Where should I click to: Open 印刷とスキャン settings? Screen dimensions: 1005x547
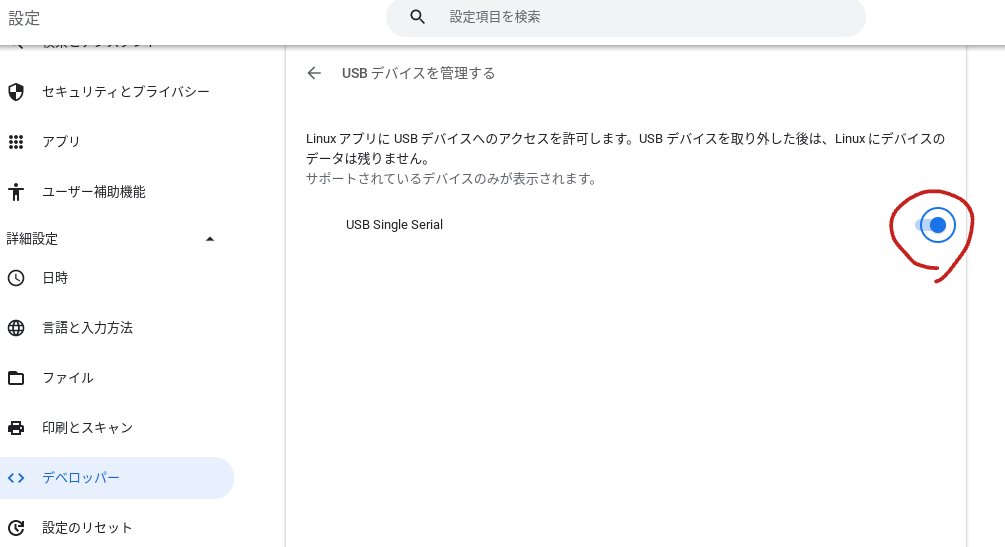87,428
